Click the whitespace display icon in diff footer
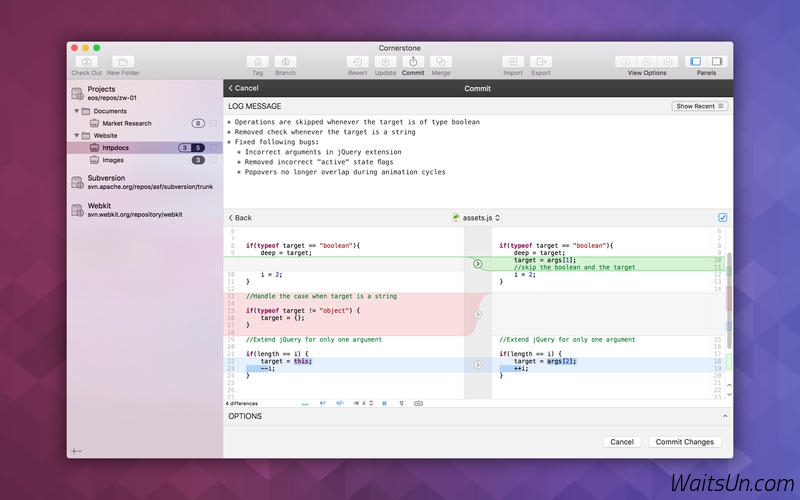 pyautogui.click(x=305, y=403)
